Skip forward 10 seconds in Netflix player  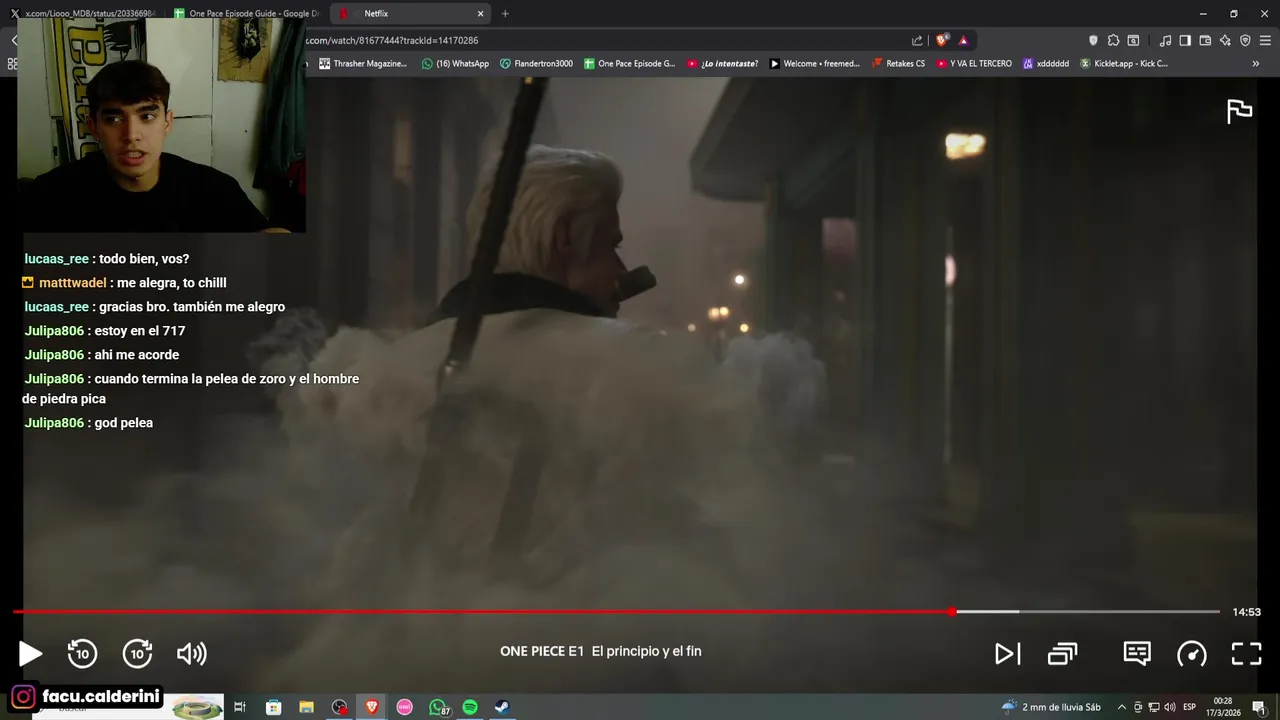click(x=137, y=654)
